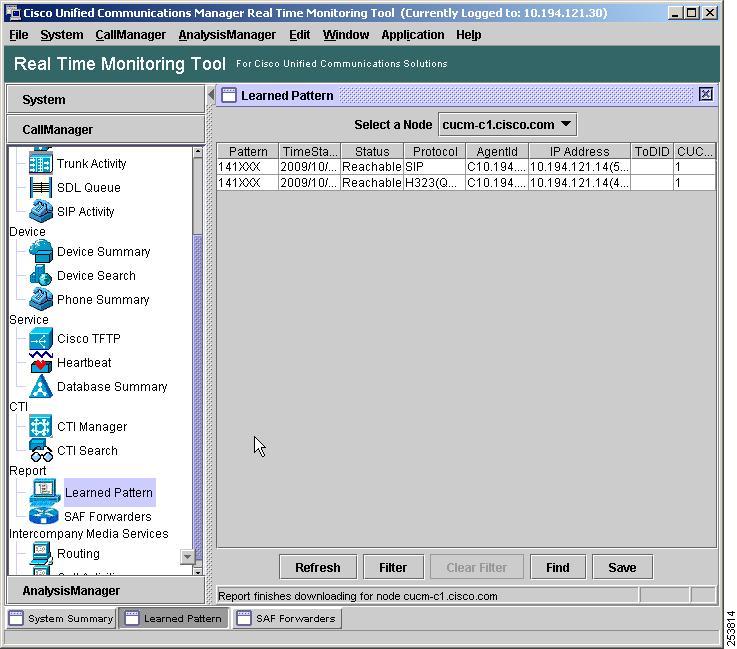The width and height of the screenshot is (737, 649).
Task: Click the Clear Filter button
Action: coord(477,567)
